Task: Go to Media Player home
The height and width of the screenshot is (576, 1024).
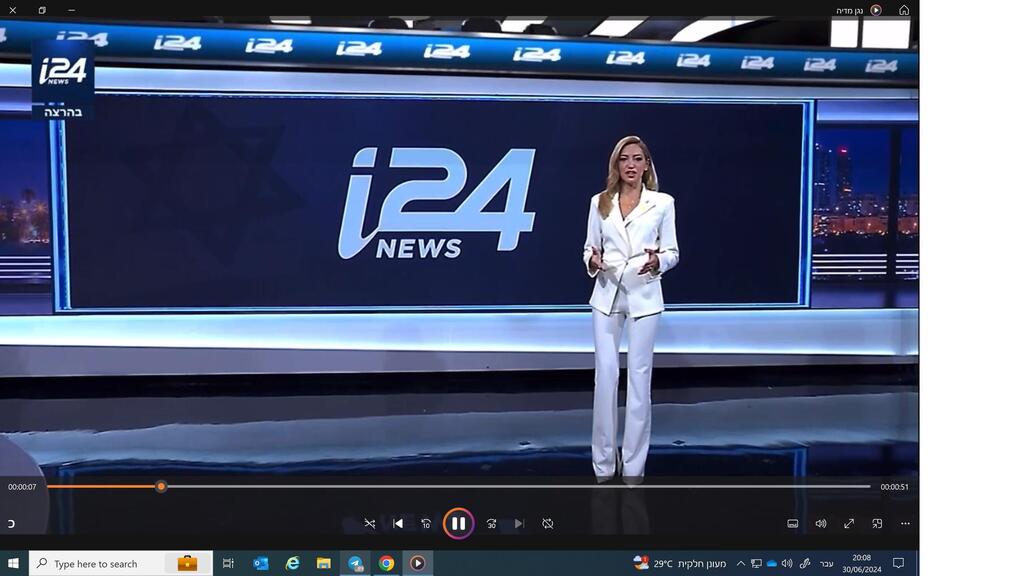Action: point(904,10)
